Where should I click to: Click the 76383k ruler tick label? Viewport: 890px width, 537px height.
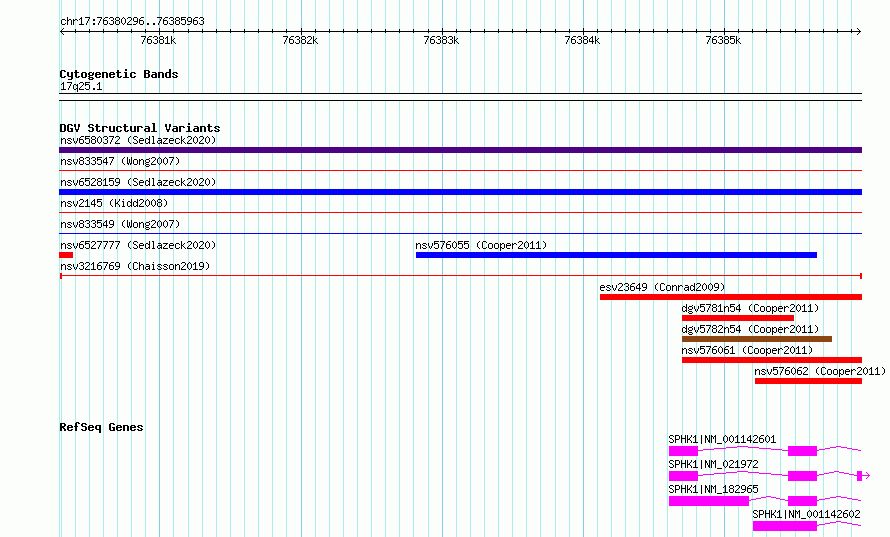pyautogui.click(x=441, y=40)
